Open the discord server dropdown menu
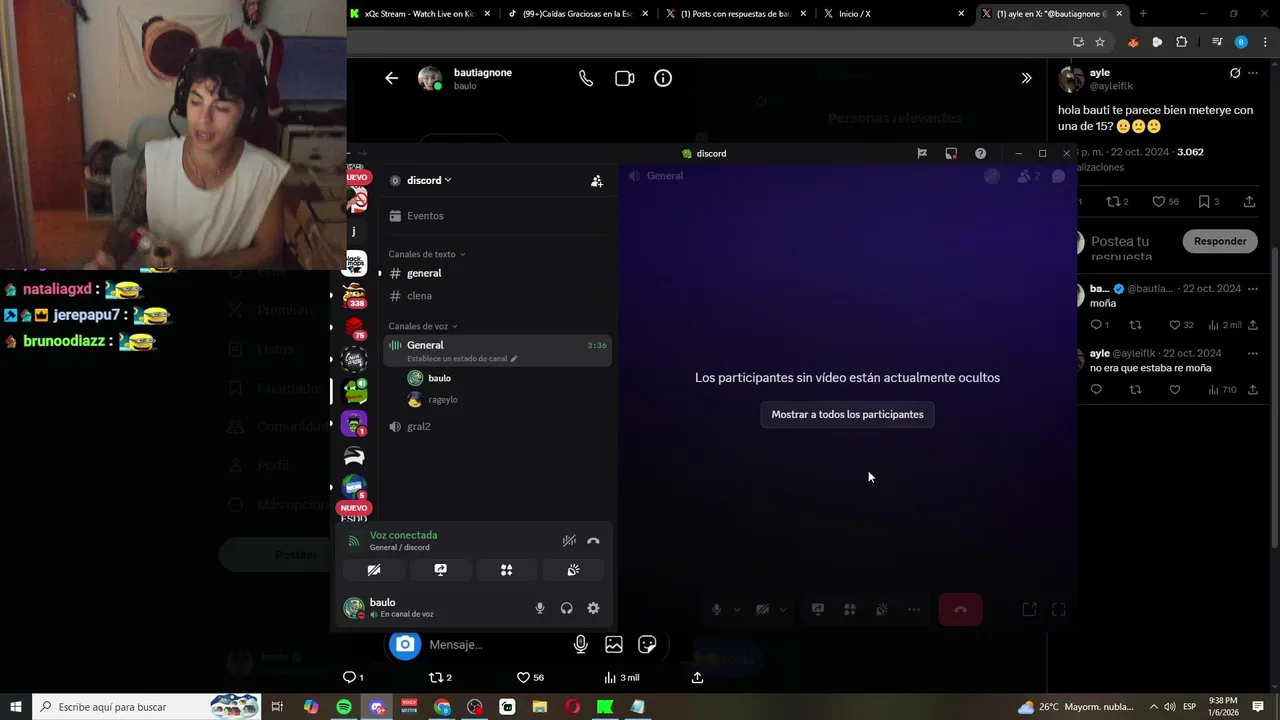Viewport: 1280px width, 720px height. 429,180
